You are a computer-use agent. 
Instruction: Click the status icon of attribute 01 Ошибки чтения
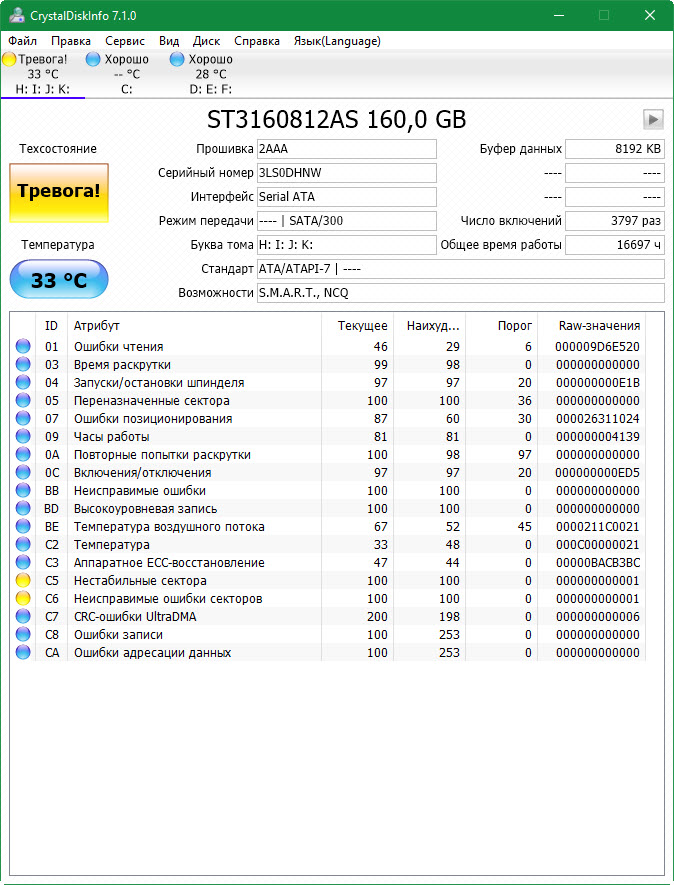tap(23, 347)
